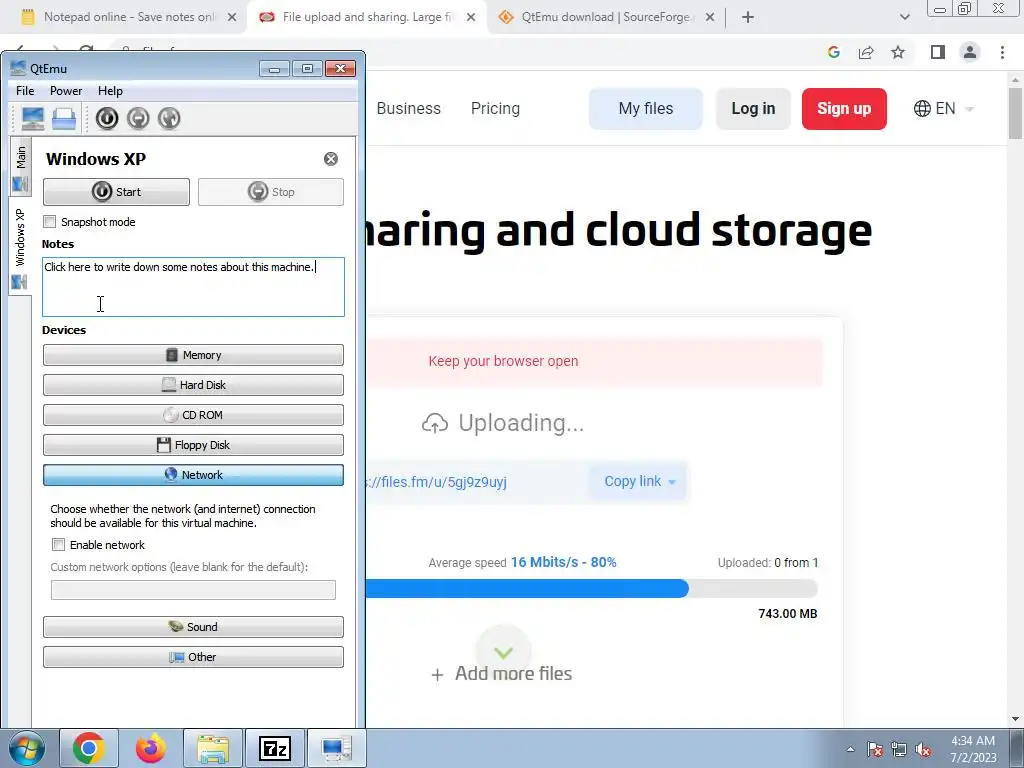This screenshot has height=768, width=1024.
Task: Click the files.fm upload link URL
Action: (x=436, y=482)
